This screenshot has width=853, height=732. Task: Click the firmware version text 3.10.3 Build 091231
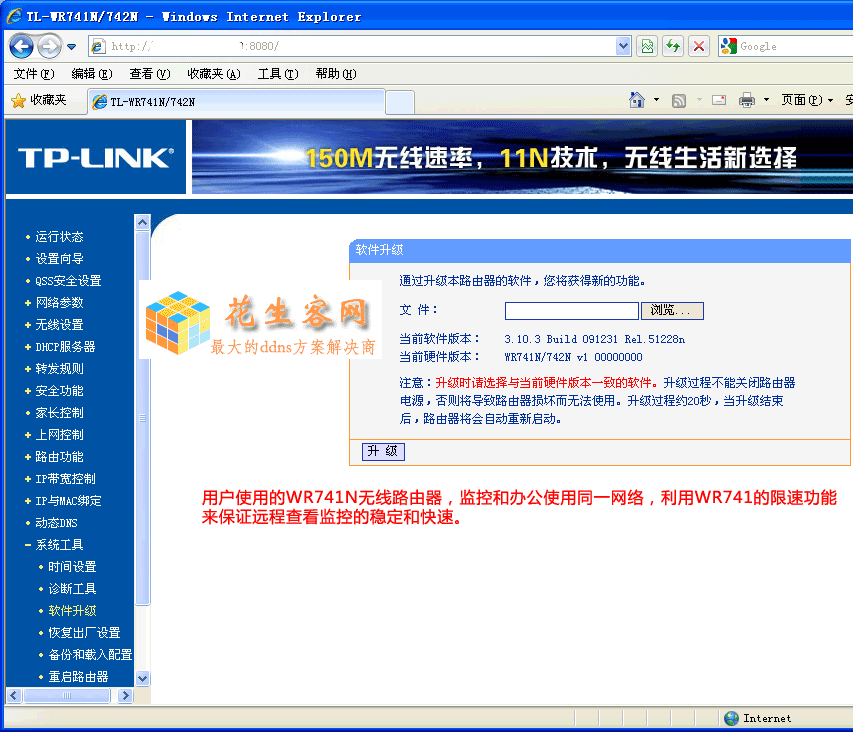click(595, 339)
